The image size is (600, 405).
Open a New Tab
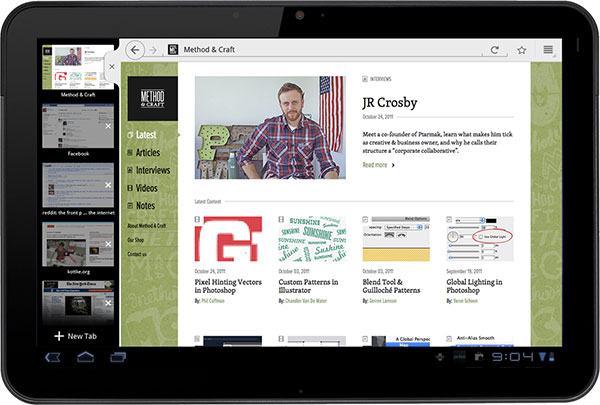(x=76, y=336)
